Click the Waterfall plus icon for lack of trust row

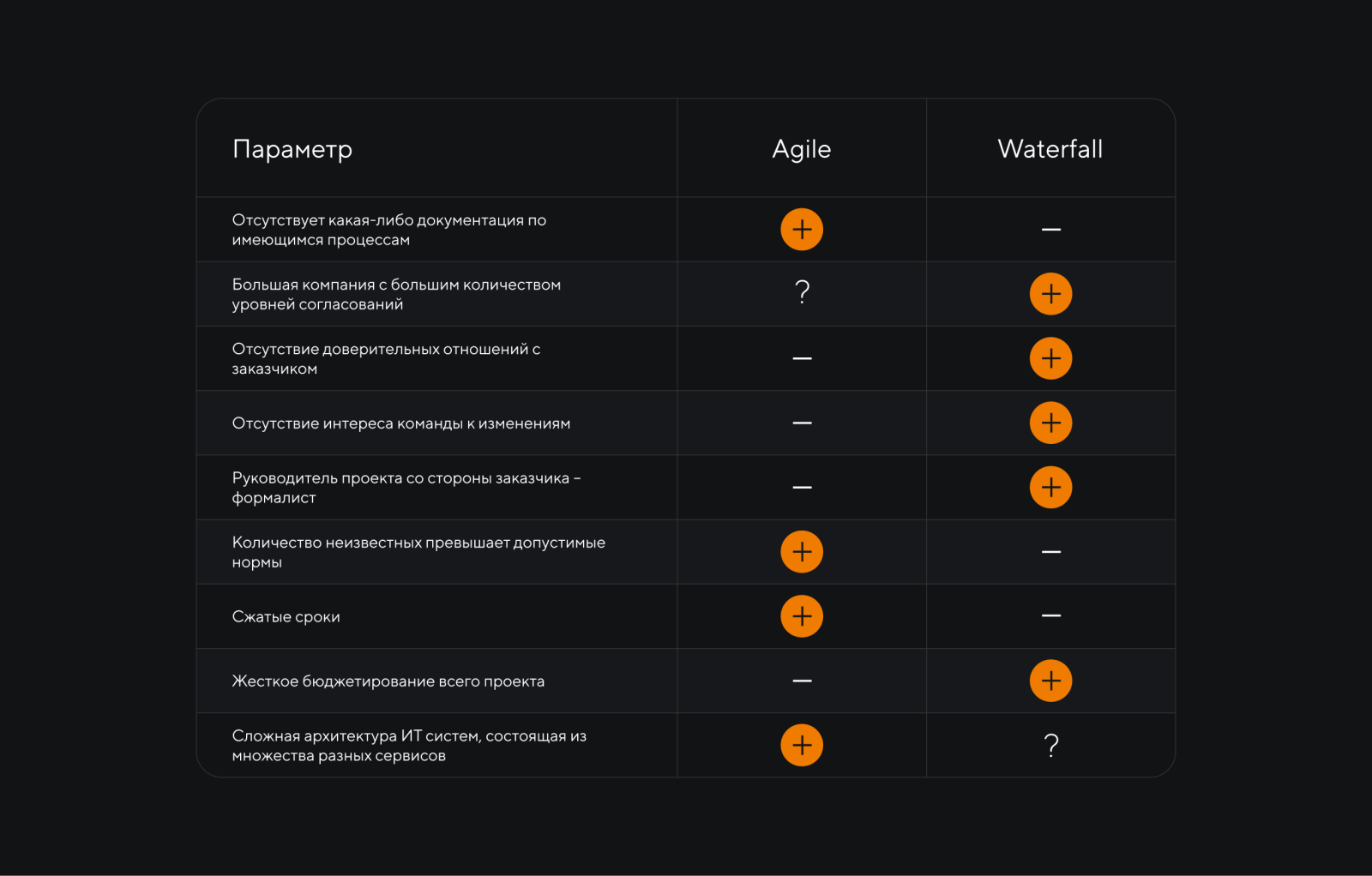(x=1050, y=358)
